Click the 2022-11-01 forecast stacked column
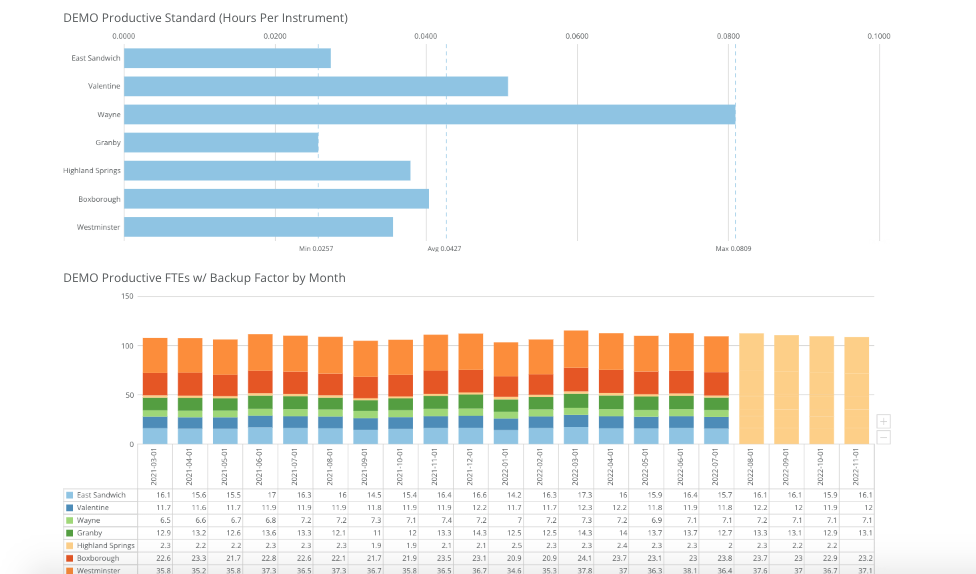This screenshot has height=574, width=976. pyautogui.click(x=856, y=390)
